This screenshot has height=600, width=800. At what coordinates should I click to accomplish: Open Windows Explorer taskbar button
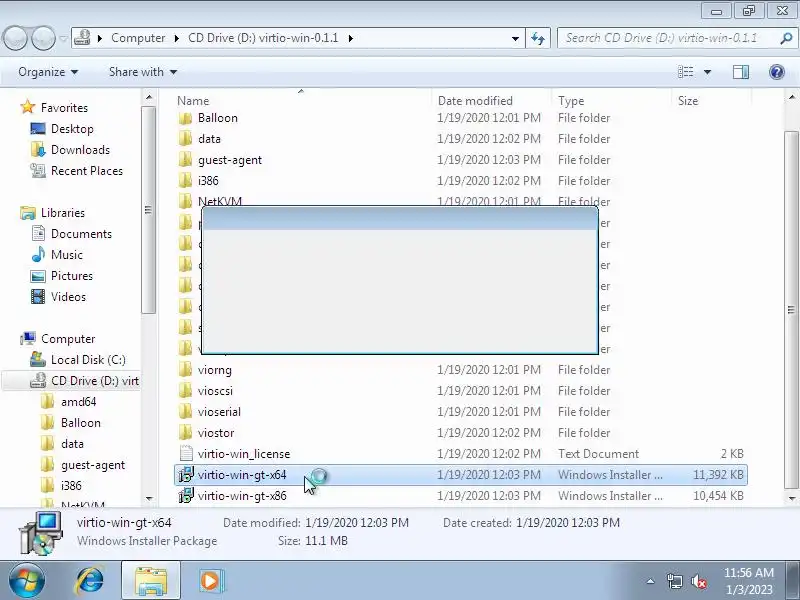click(151, 581)
